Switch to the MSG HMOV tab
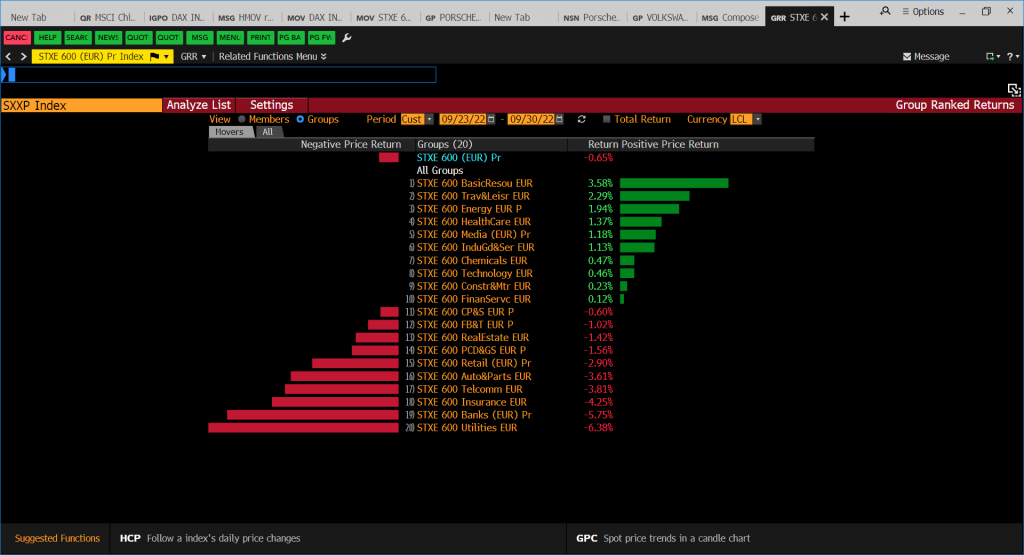Viewport: 1024px width, 555px height. tap(246, 18)
